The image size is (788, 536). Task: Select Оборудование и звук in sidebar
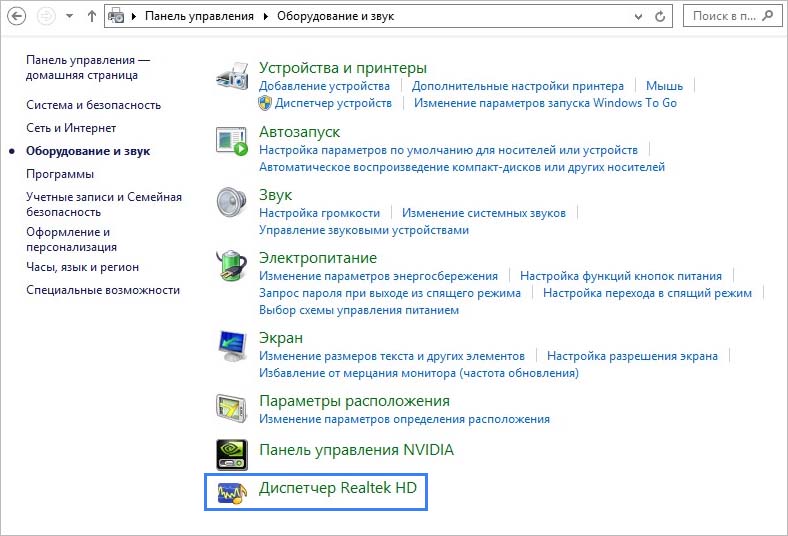88,151
